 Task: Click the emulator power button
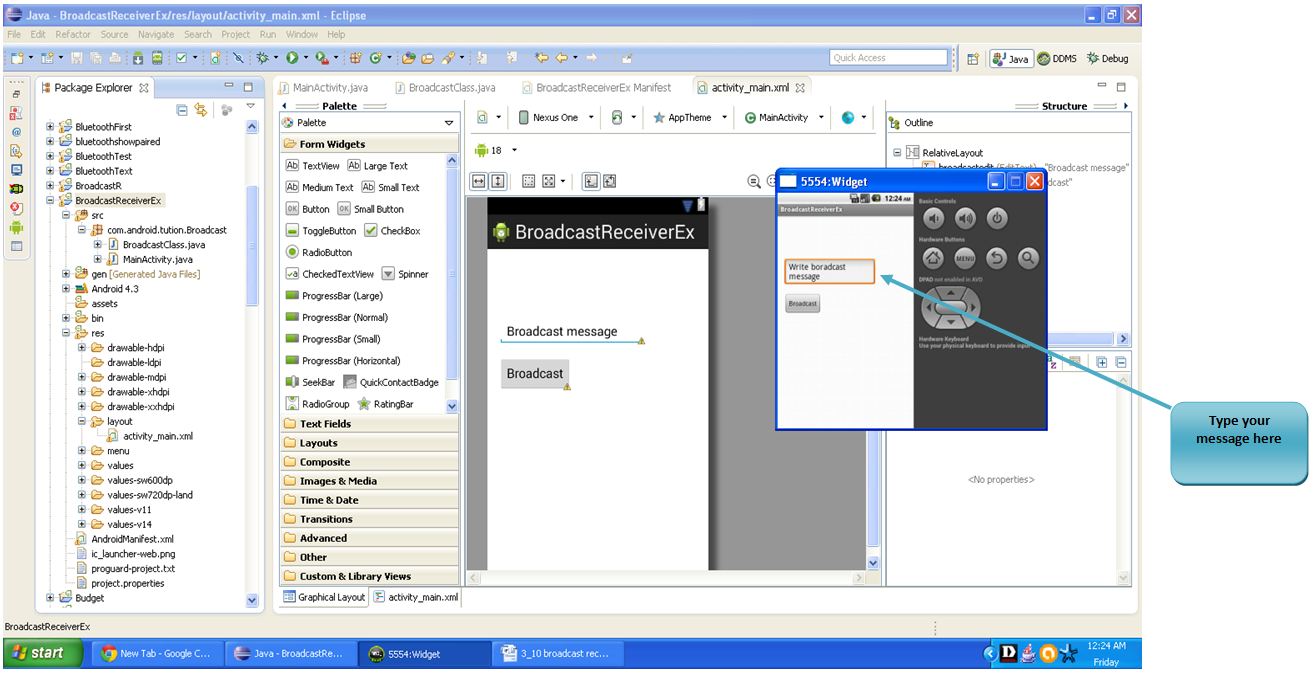[996, 218]
